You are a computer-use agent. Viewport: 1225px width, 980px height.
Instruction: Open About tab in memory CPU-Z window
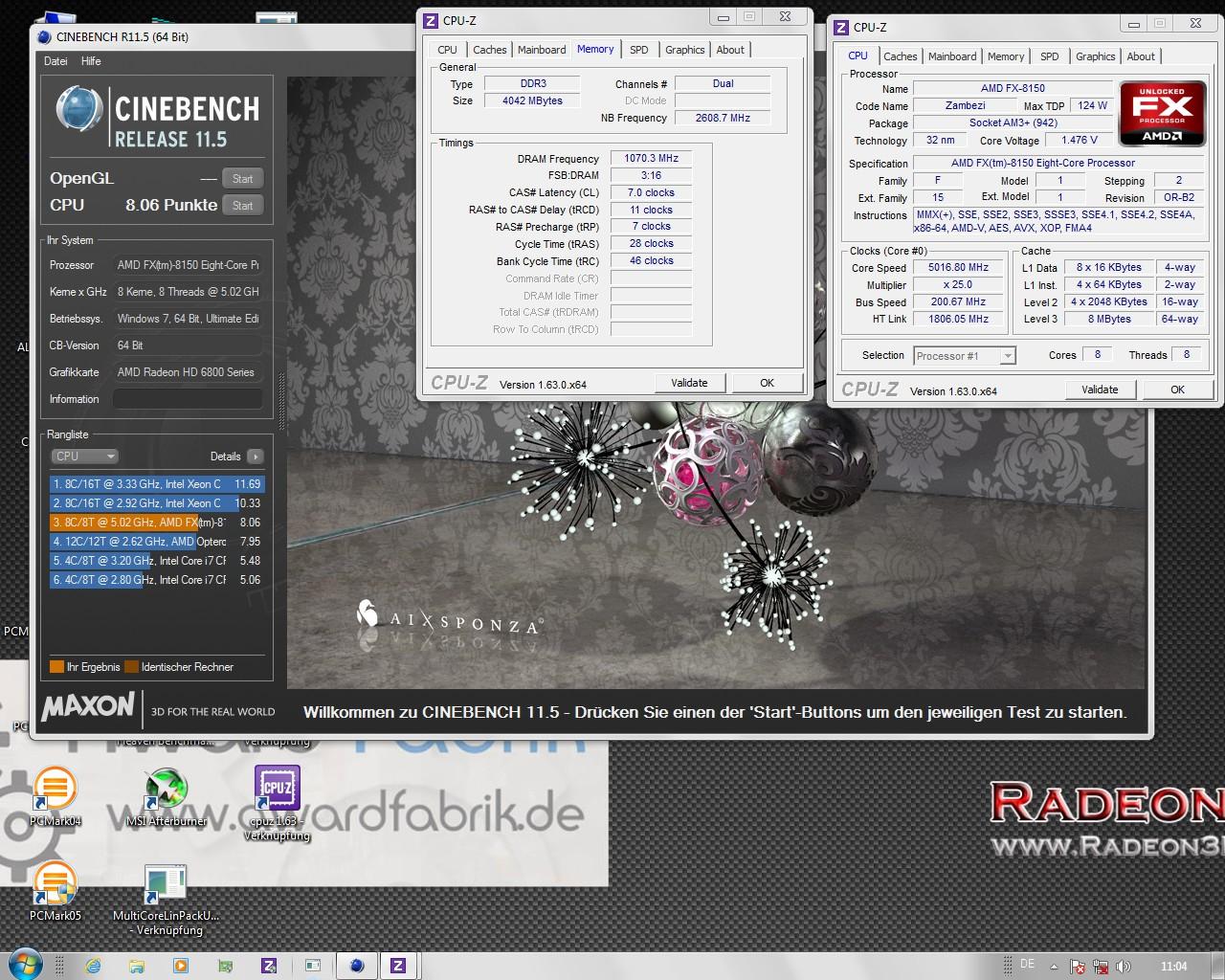(730, 50)
